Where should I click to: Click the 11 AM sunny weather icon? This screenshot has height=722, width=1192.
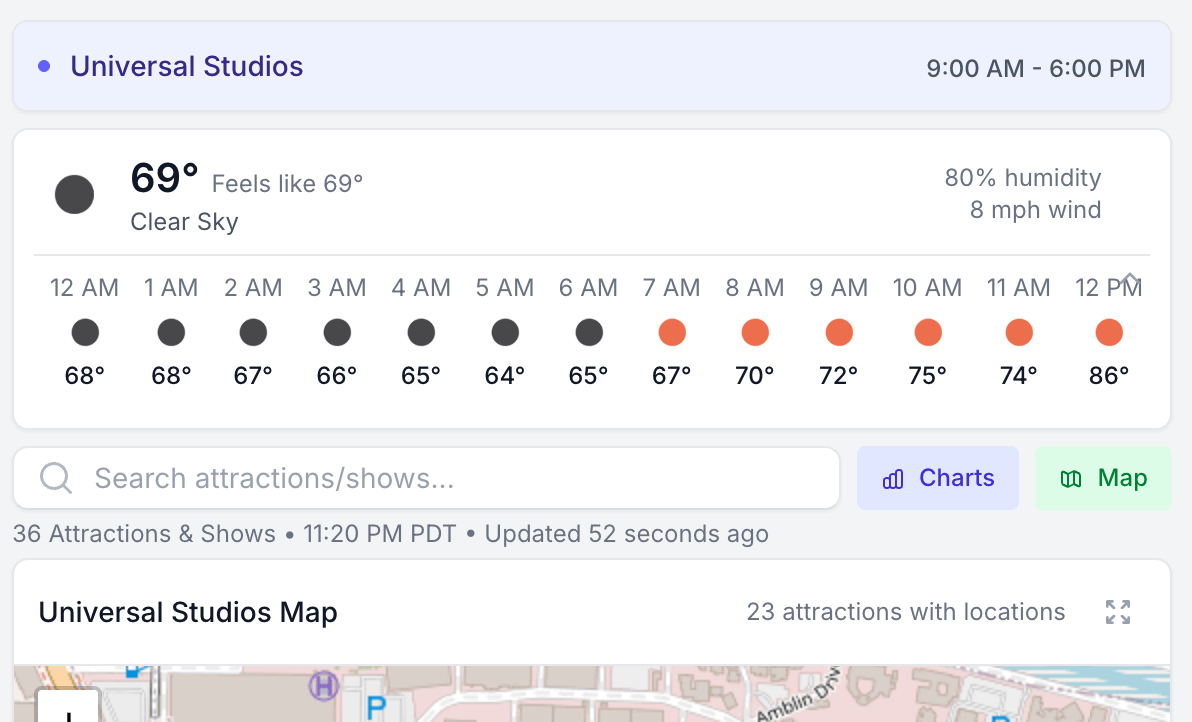coord(1019,332)
